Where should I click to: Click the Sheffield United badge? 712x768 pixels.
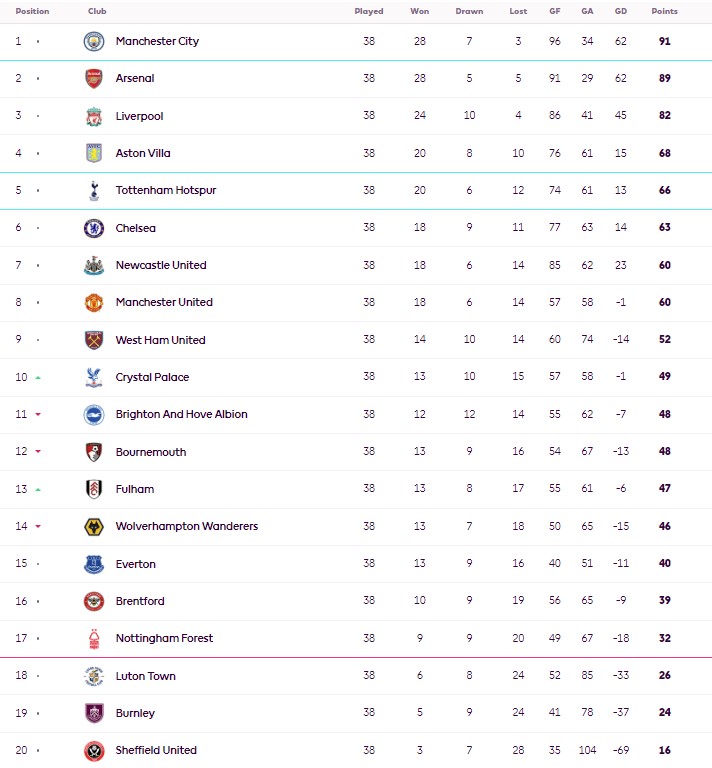(94, 751)
